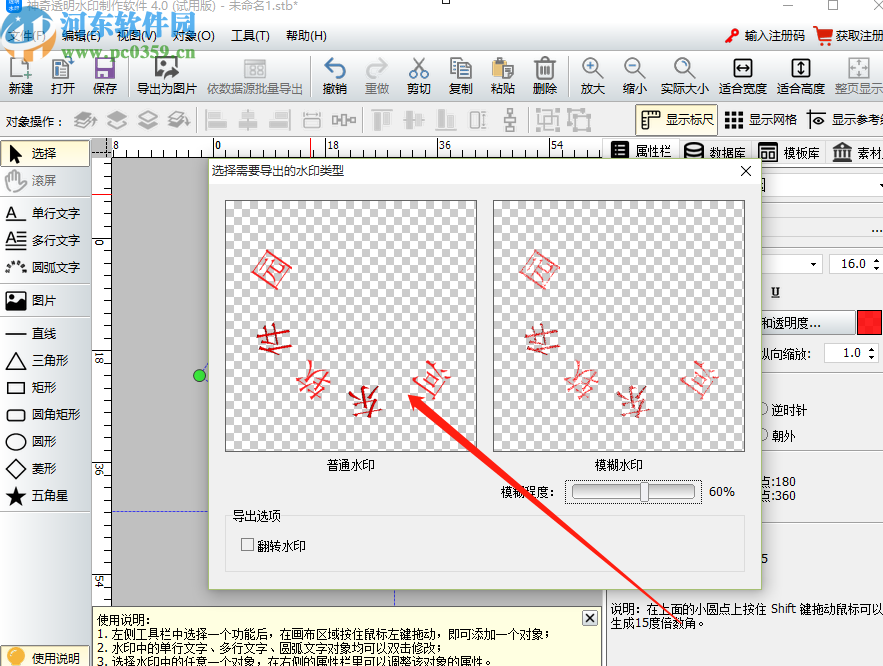
Task: Click the Redo (重做) icon
Action: pos(377,76)
